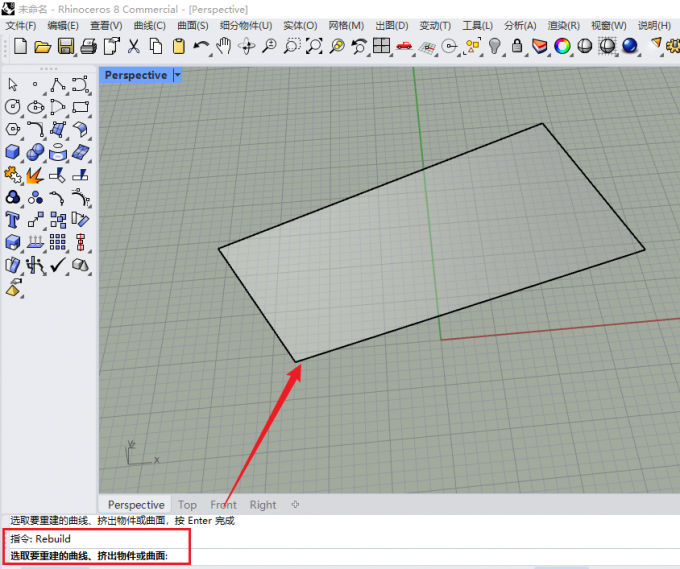The width and height of the screenshot is (680, 569).
Task: Print using the printer icon
Action: click(x=88, y=46)
